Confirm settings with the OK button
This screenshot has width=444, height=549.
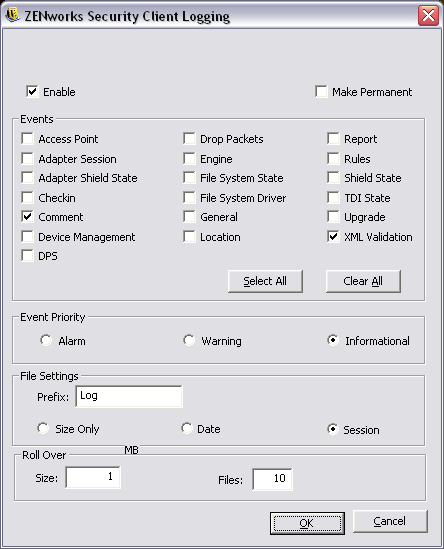tap(307, 523)
